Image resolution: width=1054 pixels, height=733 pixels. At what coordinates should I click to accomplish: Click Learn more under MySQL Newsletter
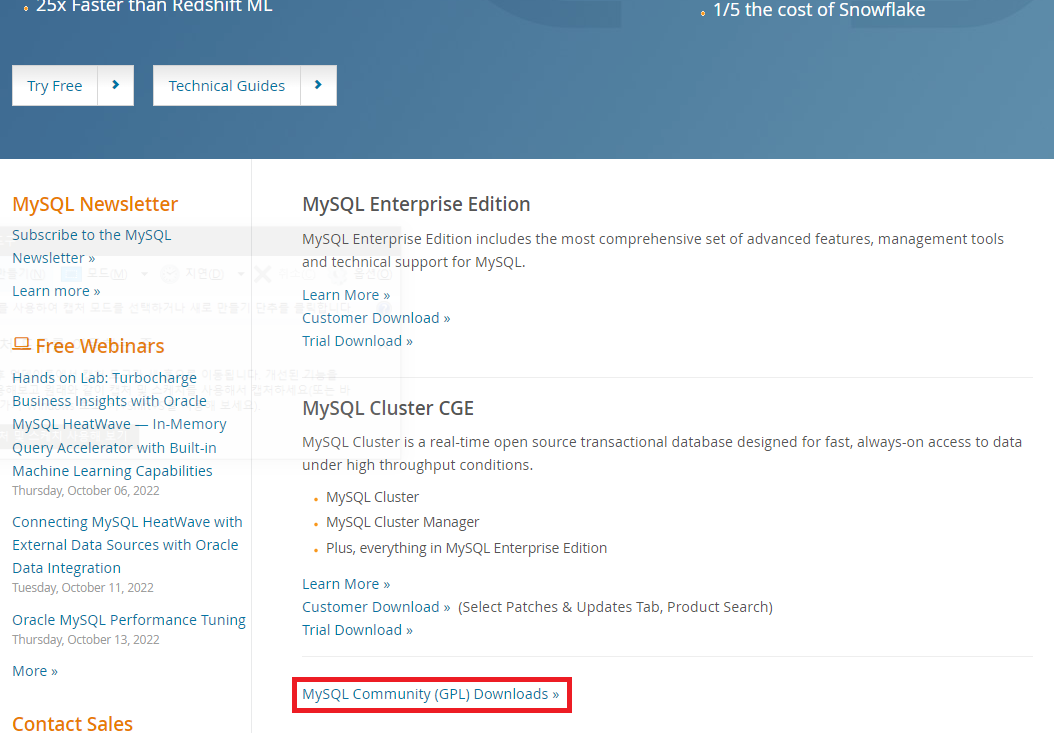(x=56, y=291)
